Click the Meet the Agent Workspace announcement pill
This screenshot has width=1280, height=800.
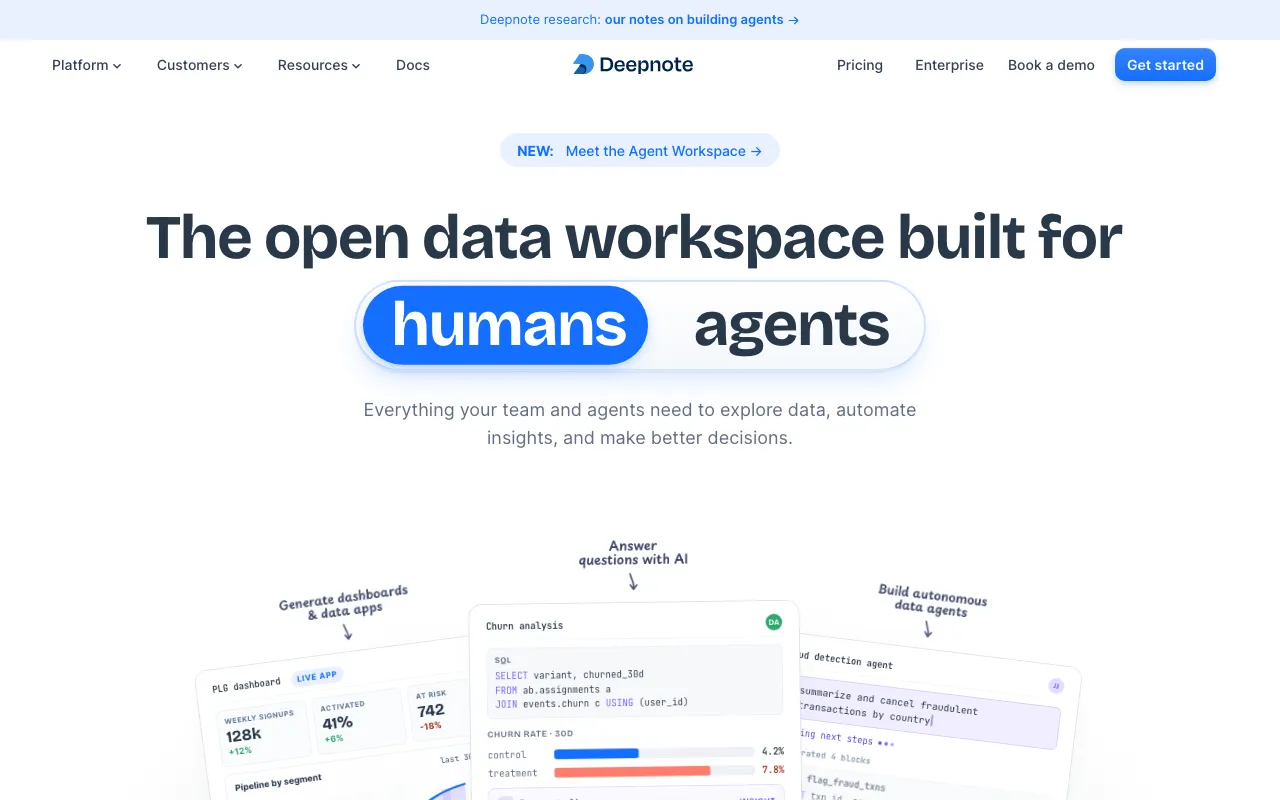(640, 151)
